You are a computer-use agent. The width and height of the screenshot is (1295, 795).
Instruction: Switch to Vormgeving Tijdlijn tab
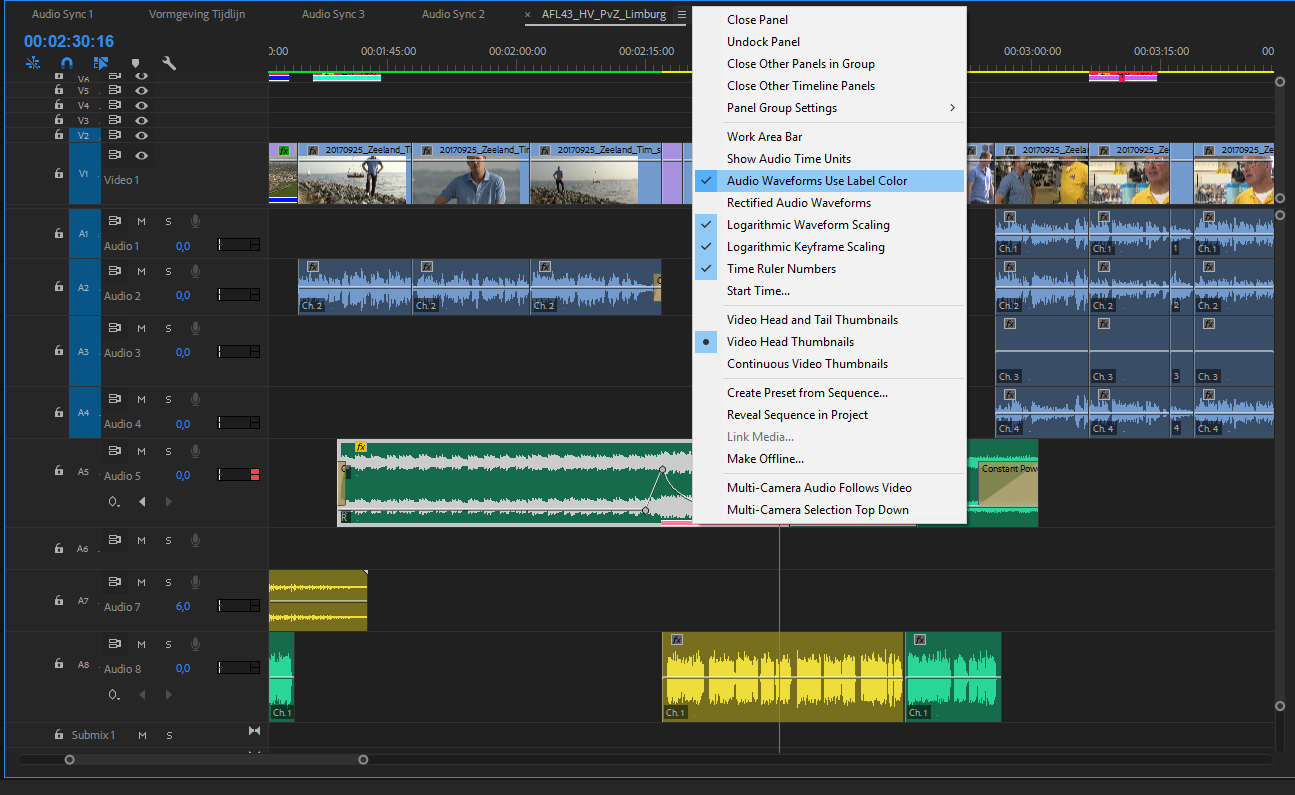click(x=197, y=14)
